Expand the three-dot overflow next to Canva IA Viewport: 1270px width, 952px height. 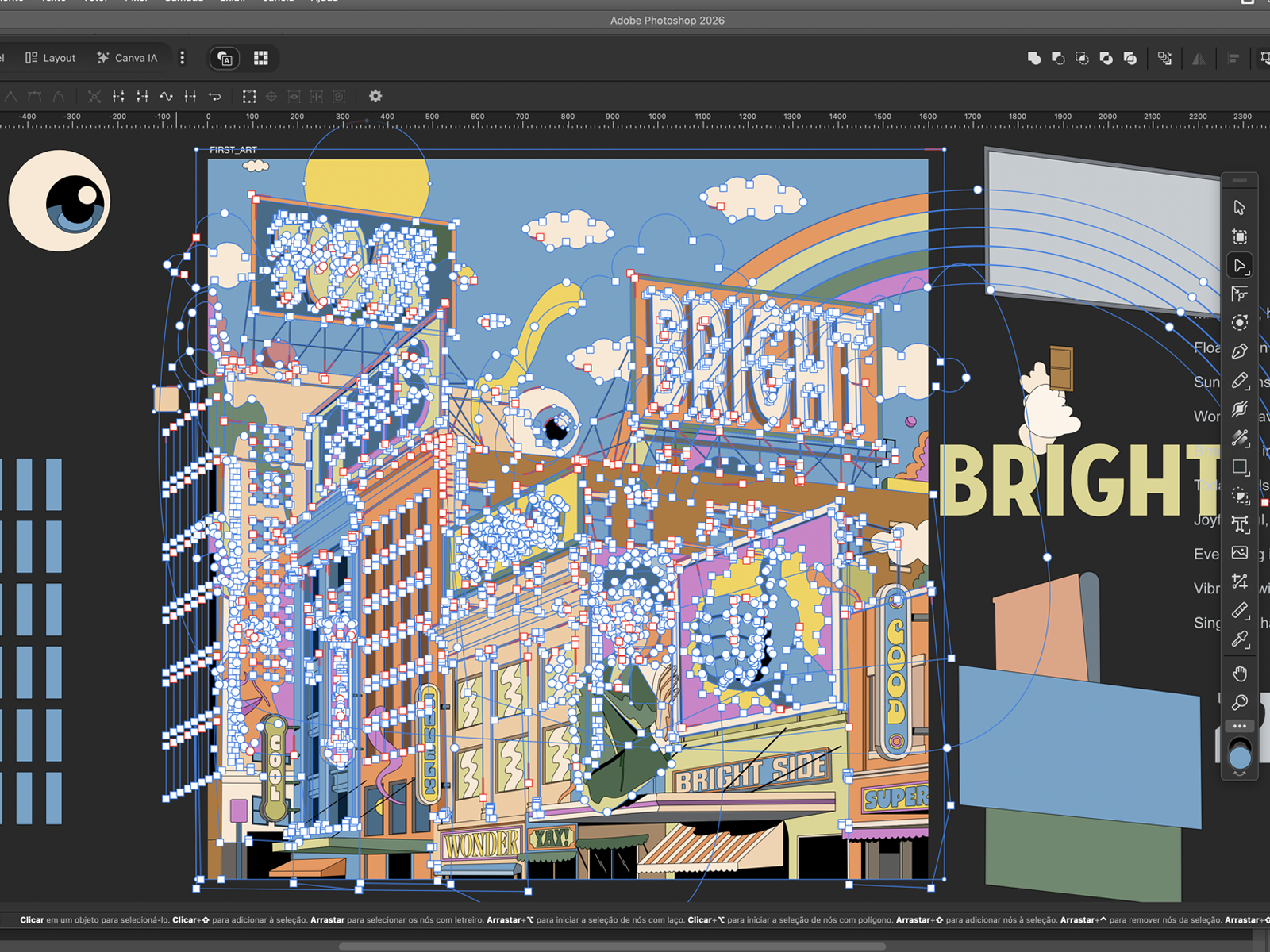pos(183,57)
